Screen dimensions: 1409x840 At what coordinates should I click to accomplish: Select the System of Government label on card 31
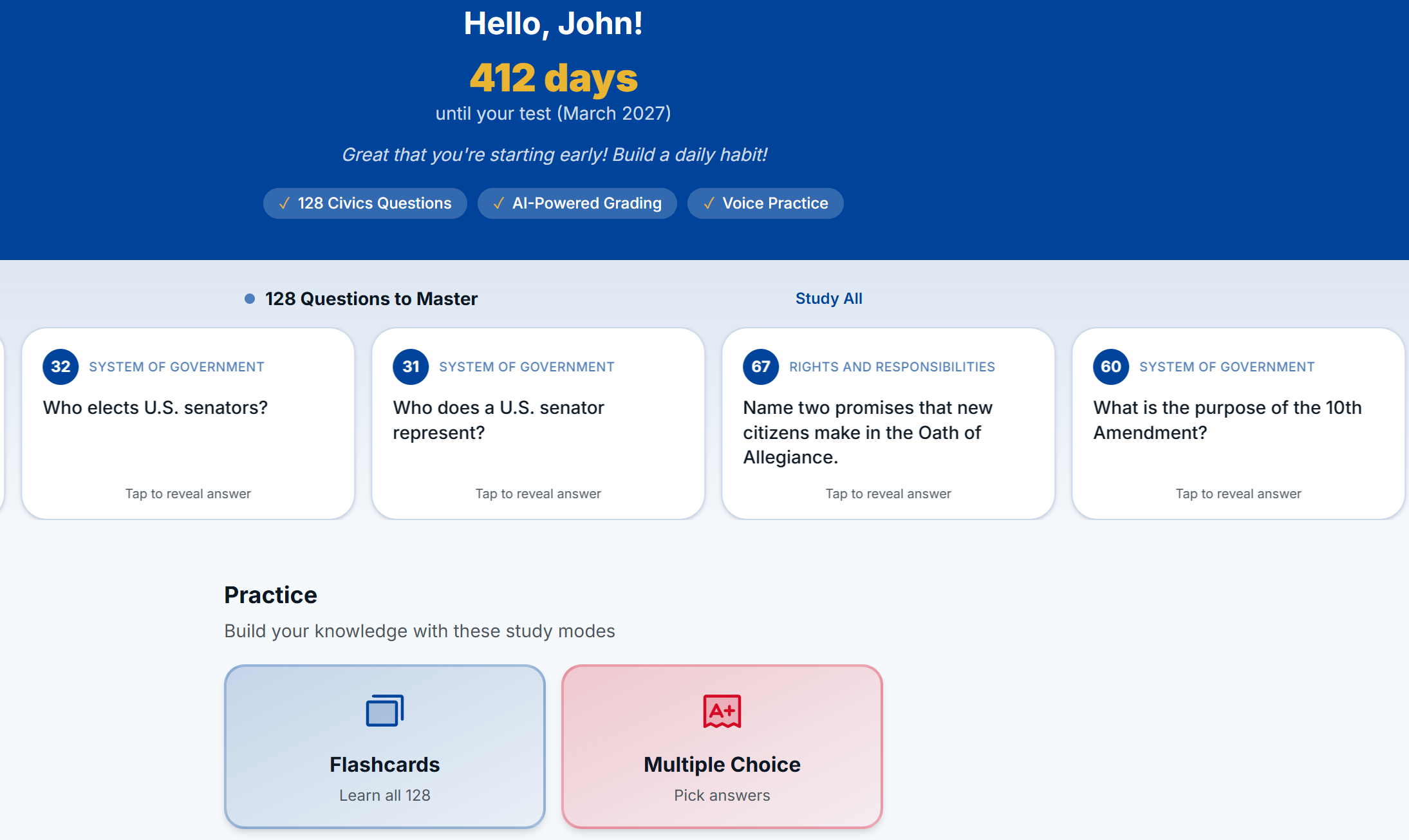click(527, 366)
